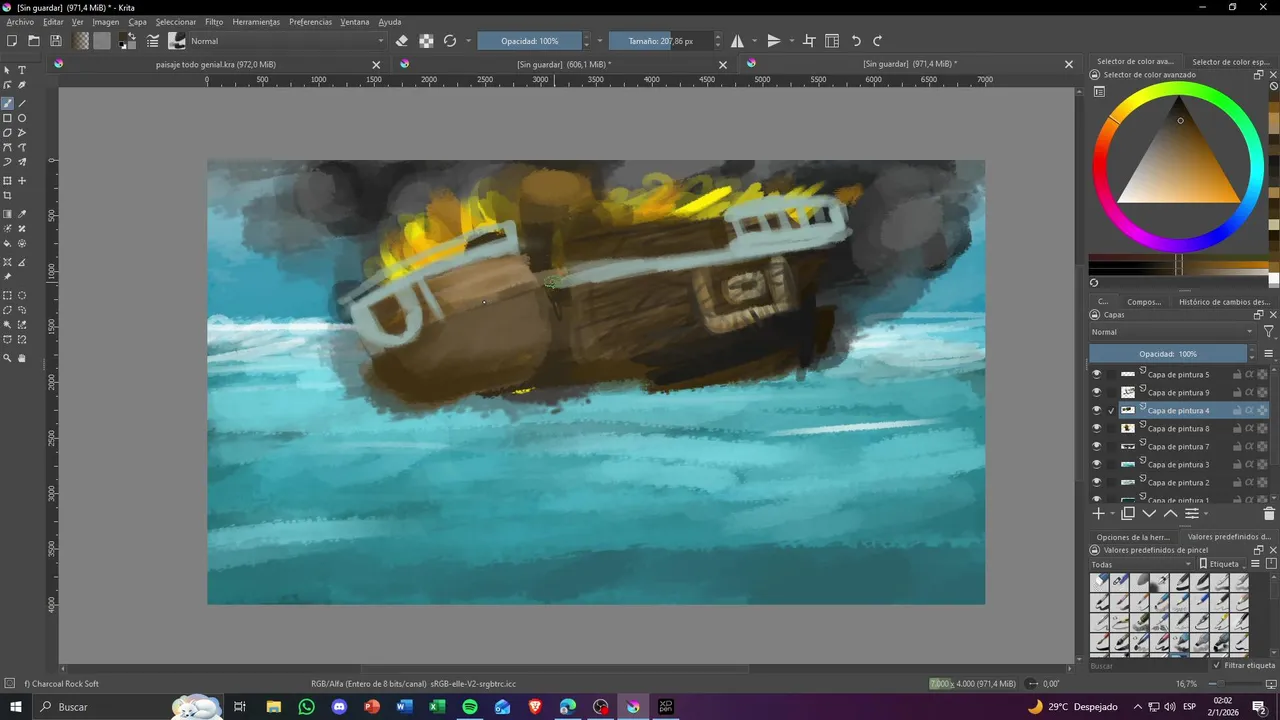This screenshot has height=720, width=1280.
Task: Toggle the Filtrar etiqueta checkbox
Action: pyautogui.click(x=1217, y=665)
